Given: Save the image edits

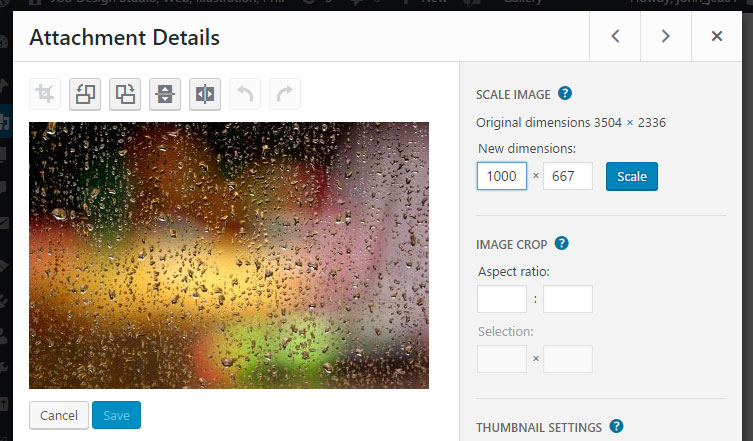Looking at the screenshot, I should 116,415.
